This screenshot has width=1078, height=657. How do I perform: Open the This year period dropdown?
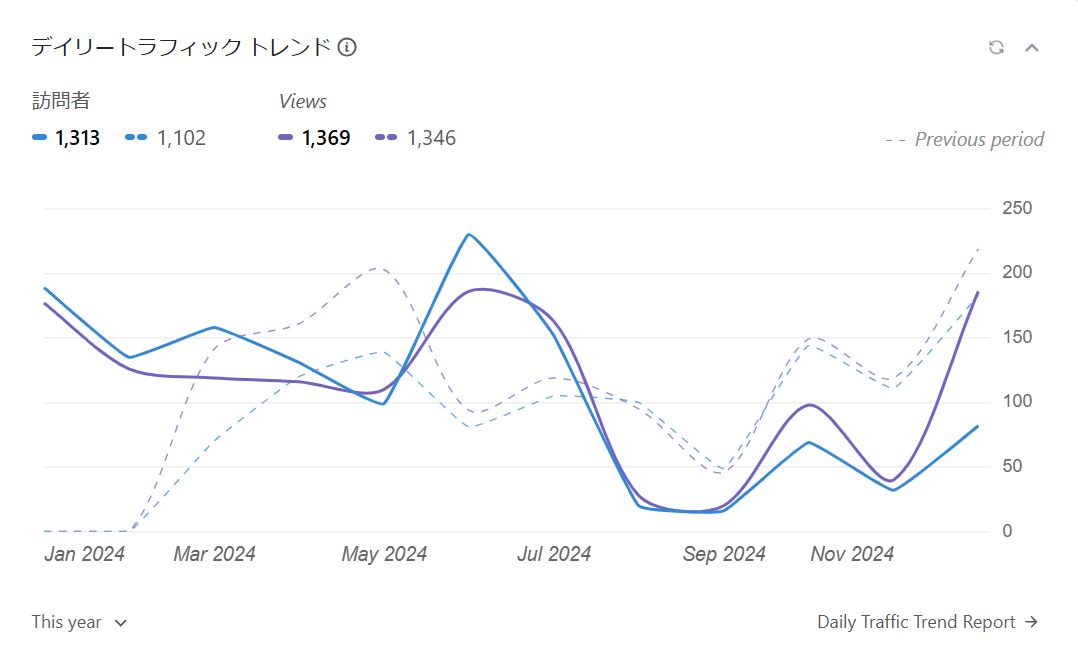(x=79, y=622)
